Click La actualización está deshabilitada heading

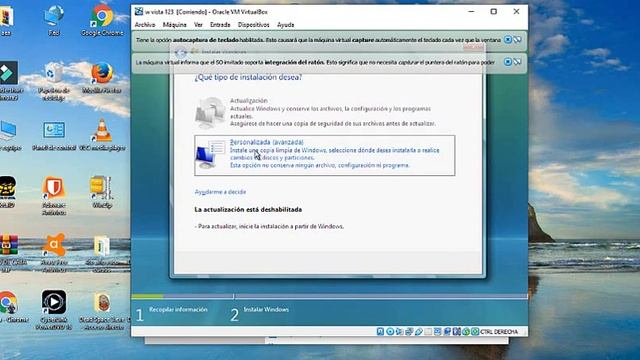pyautogui.click(x=248, y=209)
